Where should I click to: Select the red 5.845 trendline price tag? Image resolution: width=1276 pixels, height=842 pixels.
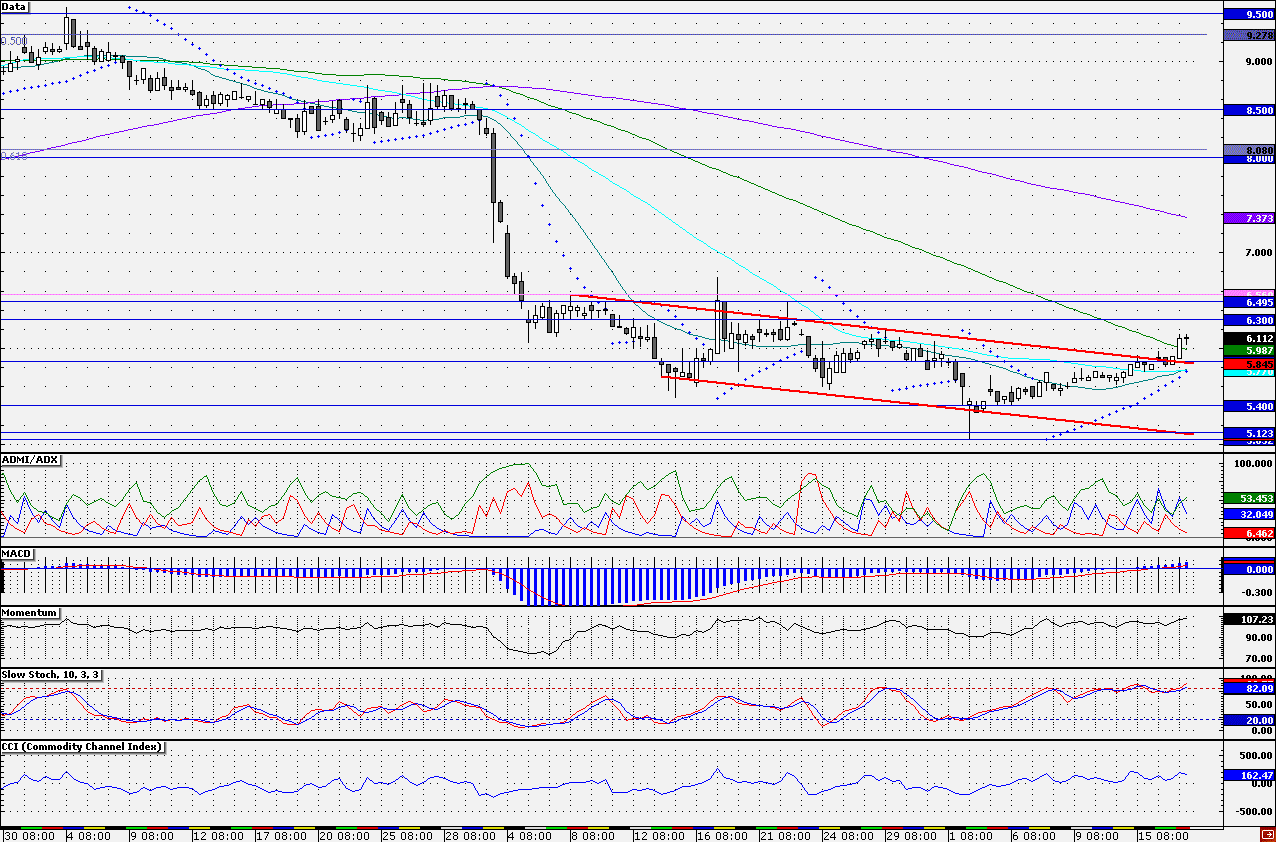(x=1249, y=366)
